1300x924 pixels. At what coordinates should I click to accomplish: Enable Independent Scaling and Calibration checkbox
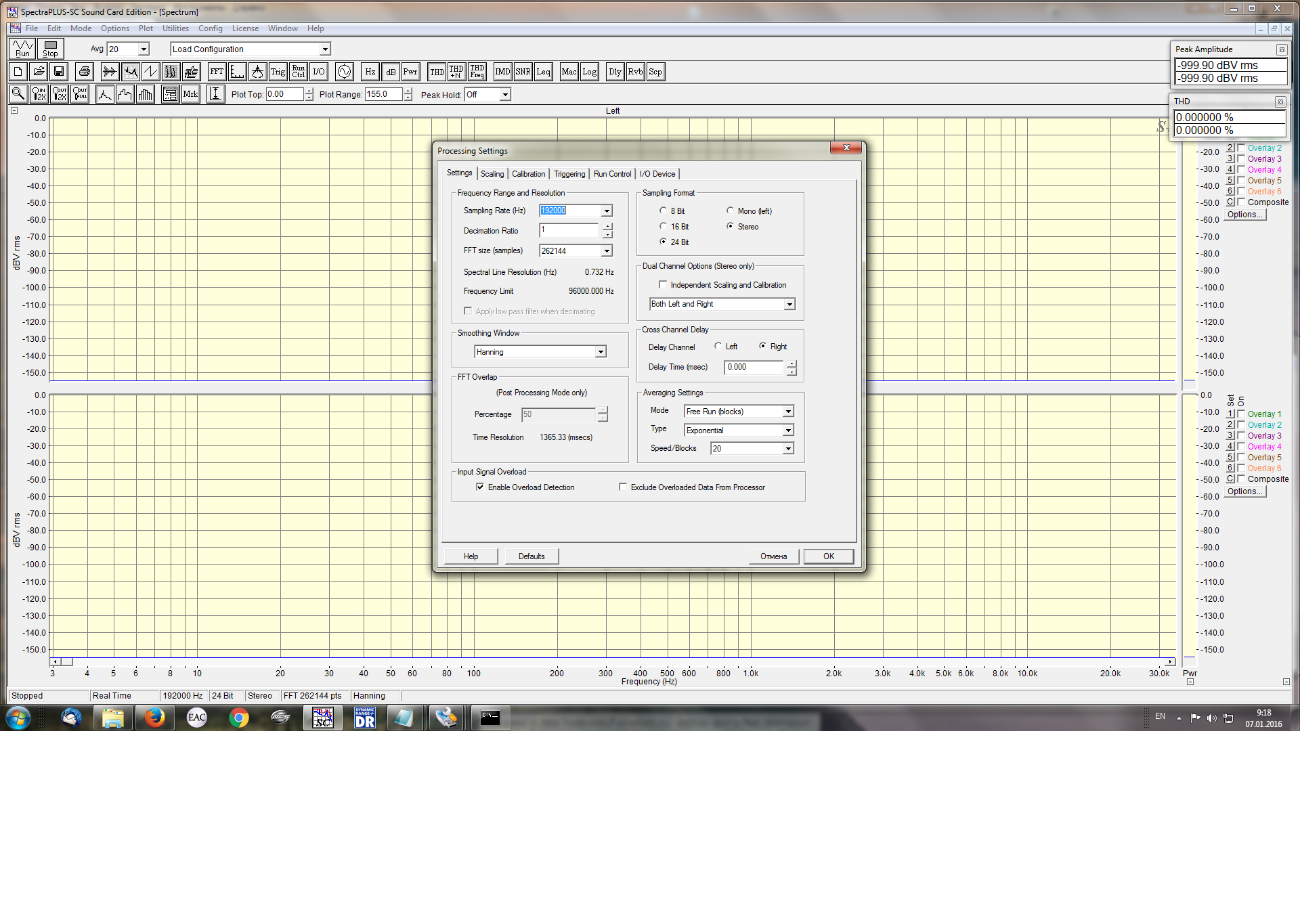click(663, 284)
